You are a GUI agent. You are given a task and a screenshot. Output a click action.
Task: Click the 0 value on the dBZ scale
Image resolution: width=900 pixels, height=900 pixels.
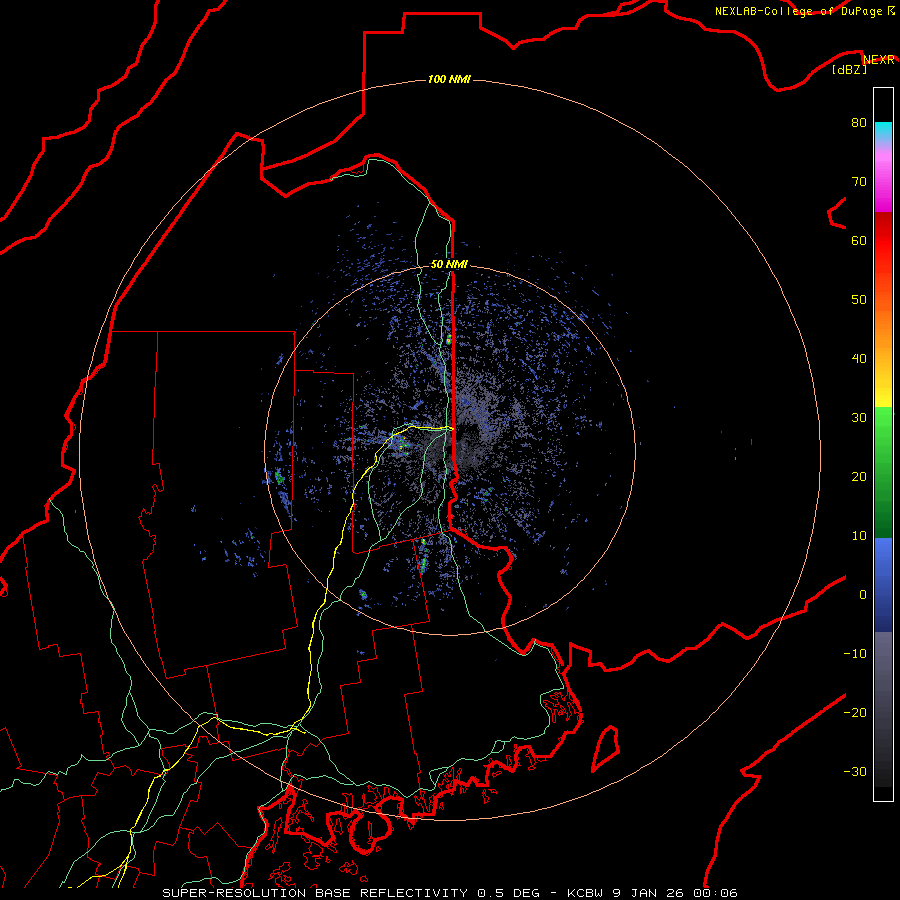pos(863,595)
